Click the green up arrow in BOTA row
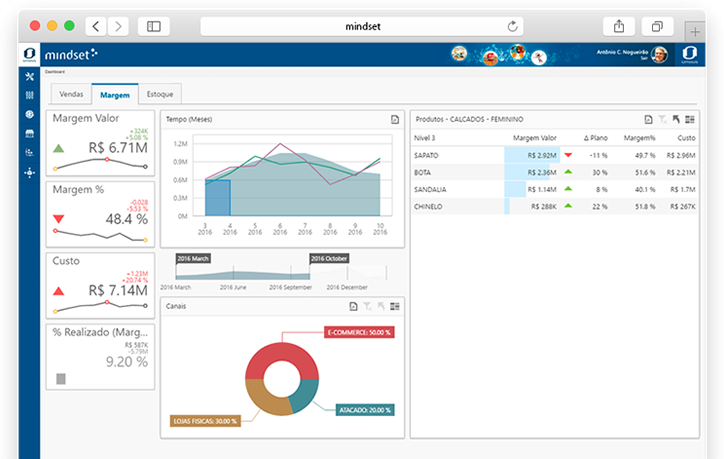The height and width of the screenshot is (459, 724). (568, 172)
